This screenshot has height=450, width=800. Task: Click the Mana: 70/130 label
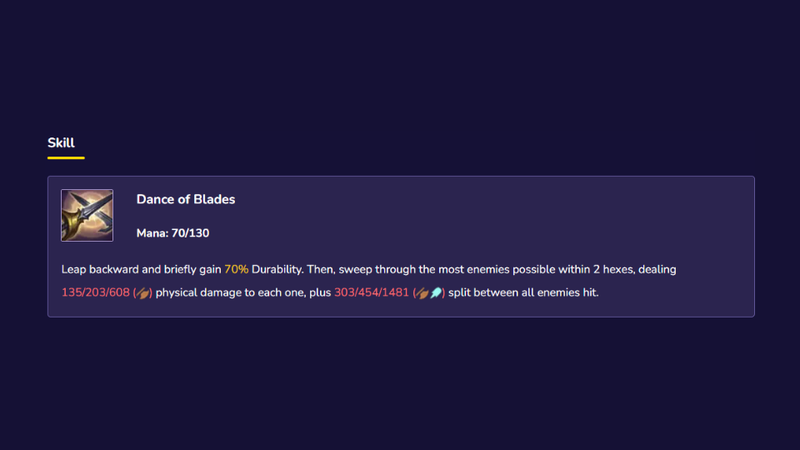pyautogui.click(x=172, y=233)
